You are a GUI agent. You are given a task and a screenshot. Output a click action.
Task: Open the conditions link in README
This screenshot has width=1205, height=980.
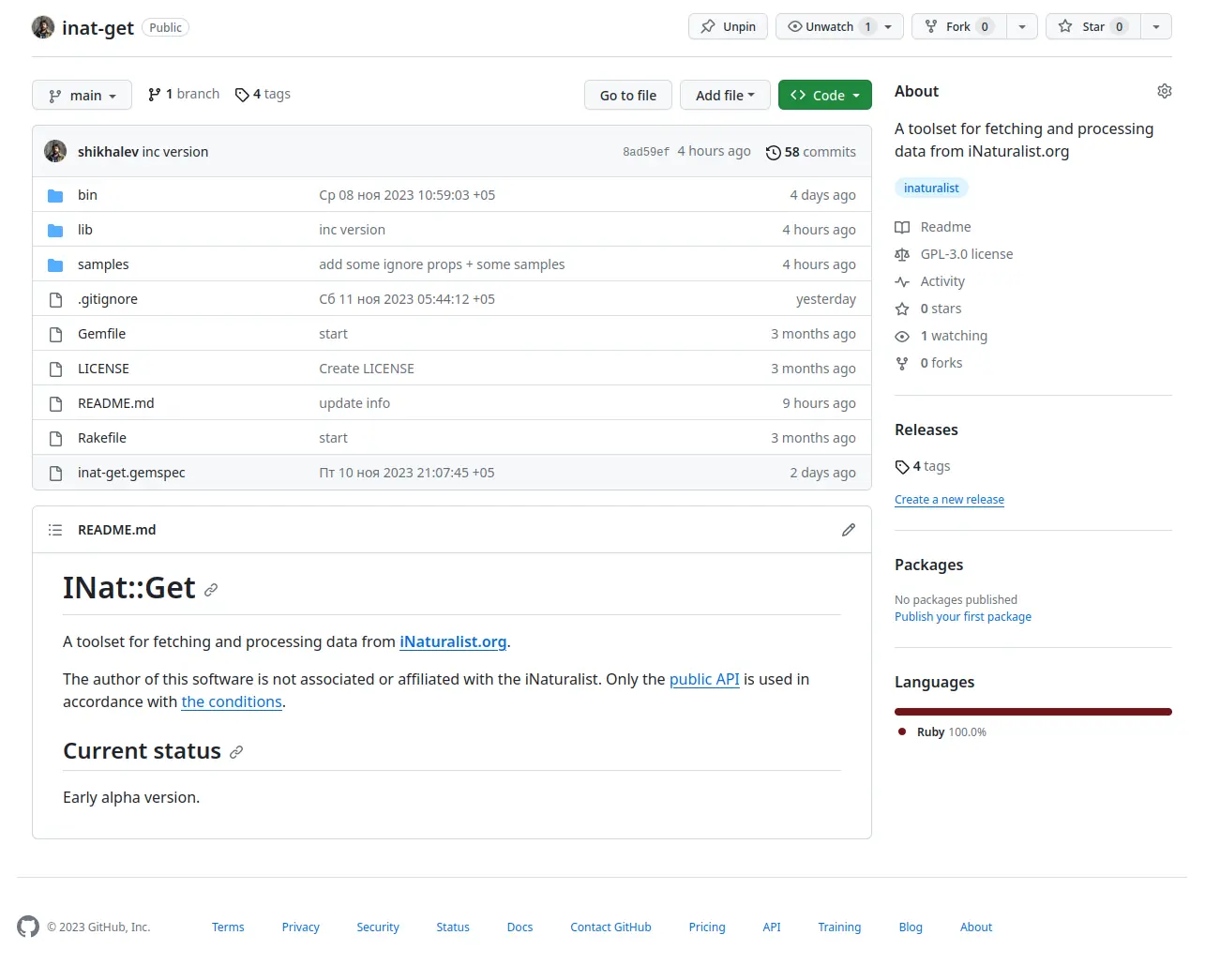(x=232, y=701)
